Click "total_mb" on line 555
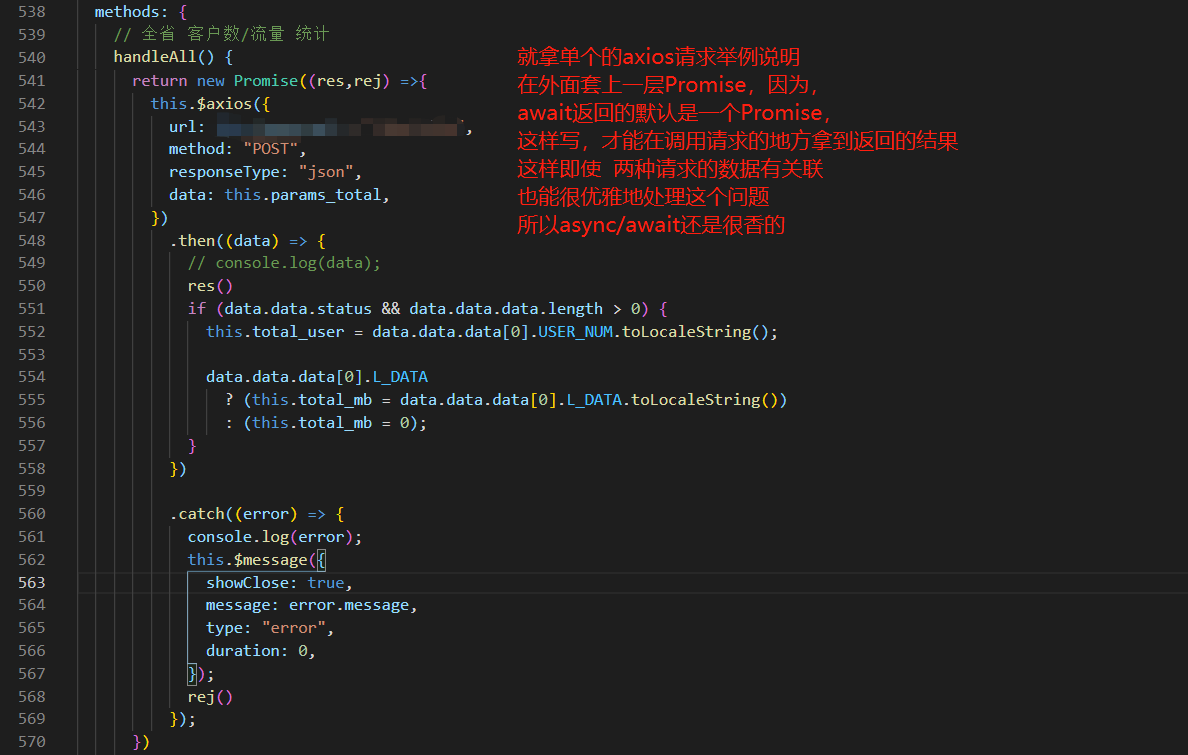This screenshot has width=1188, height=755. [x=336, y=399]
